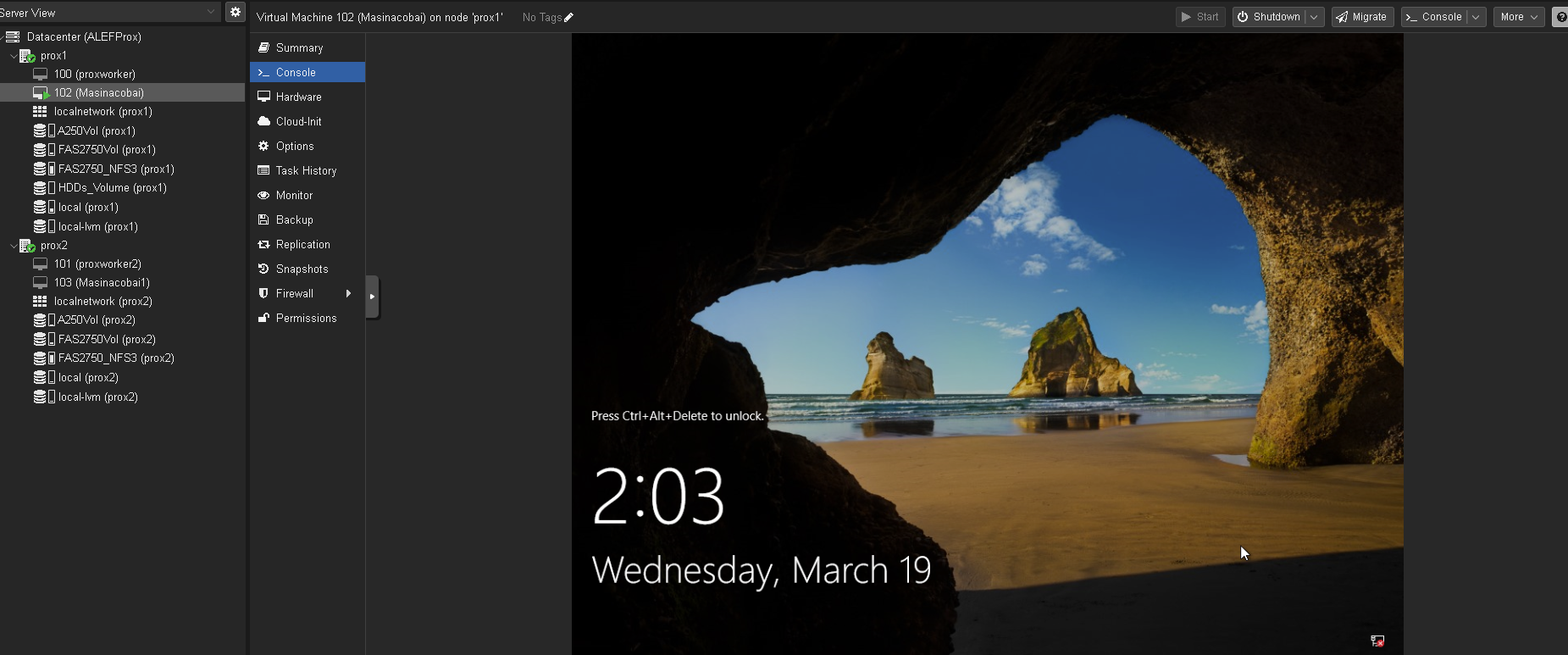Viewport: 1568px width, 655px height.
Task: Click 'Wednesday, March 19' date text
Action: click(761, 570)
